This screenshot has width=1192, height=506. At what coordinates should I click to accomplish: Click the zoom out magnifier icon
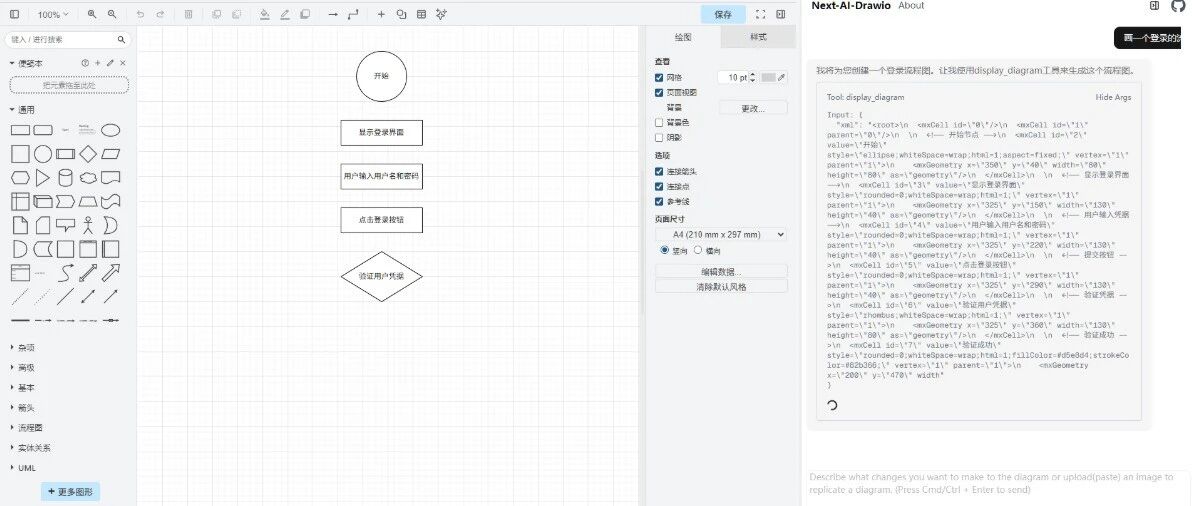pos(112,14)
